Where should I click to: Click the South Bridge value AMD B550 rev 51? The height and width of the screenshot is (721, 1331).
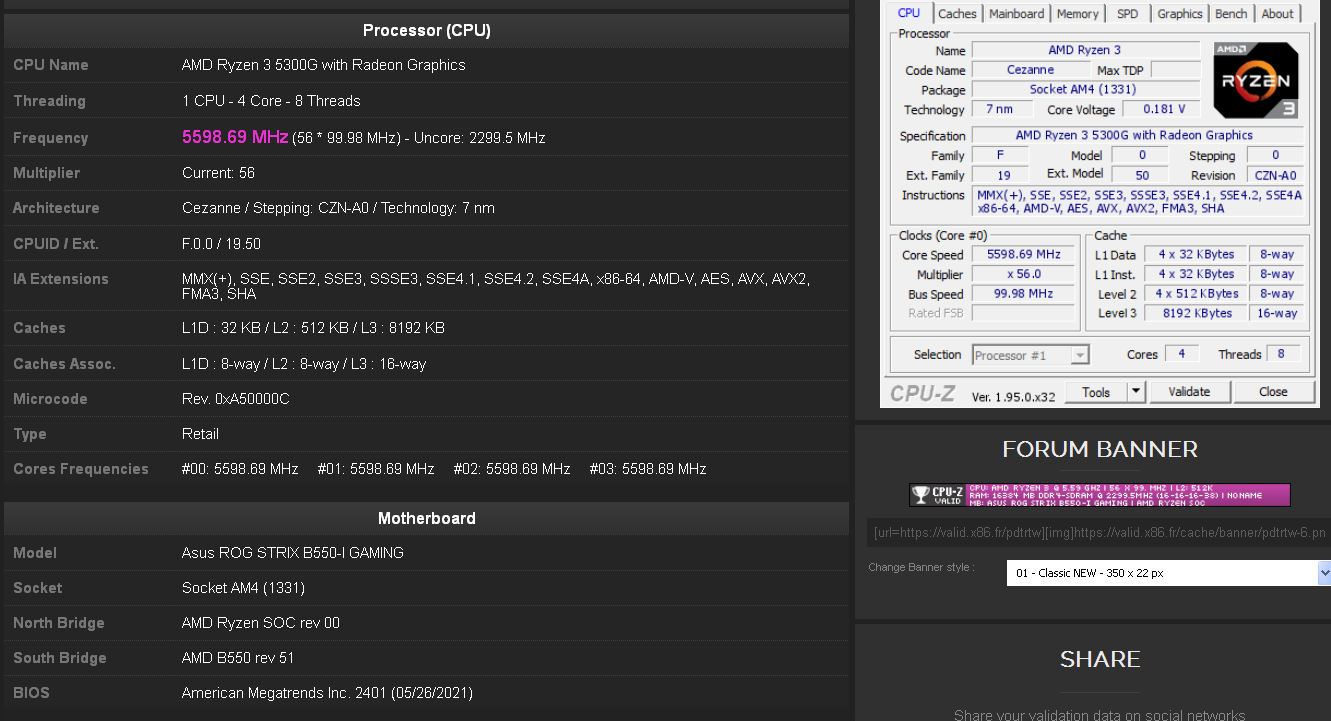[x=238, y=658]
